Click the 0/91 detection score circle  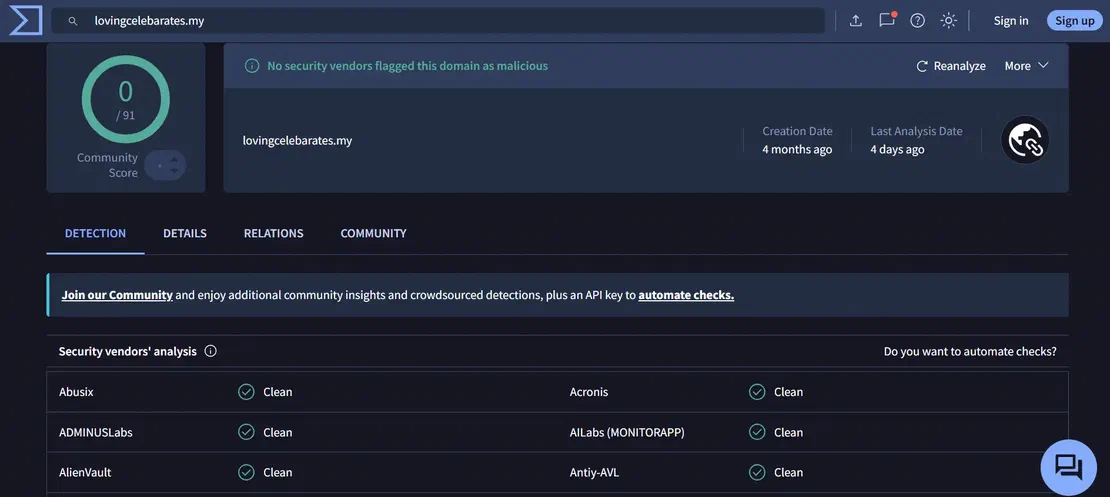click(125, 98)
